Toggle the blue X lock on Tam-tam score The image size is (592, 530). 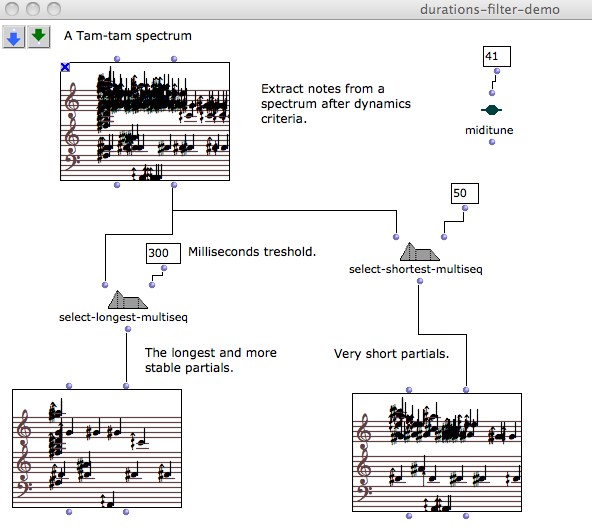(x=65, y=67)
